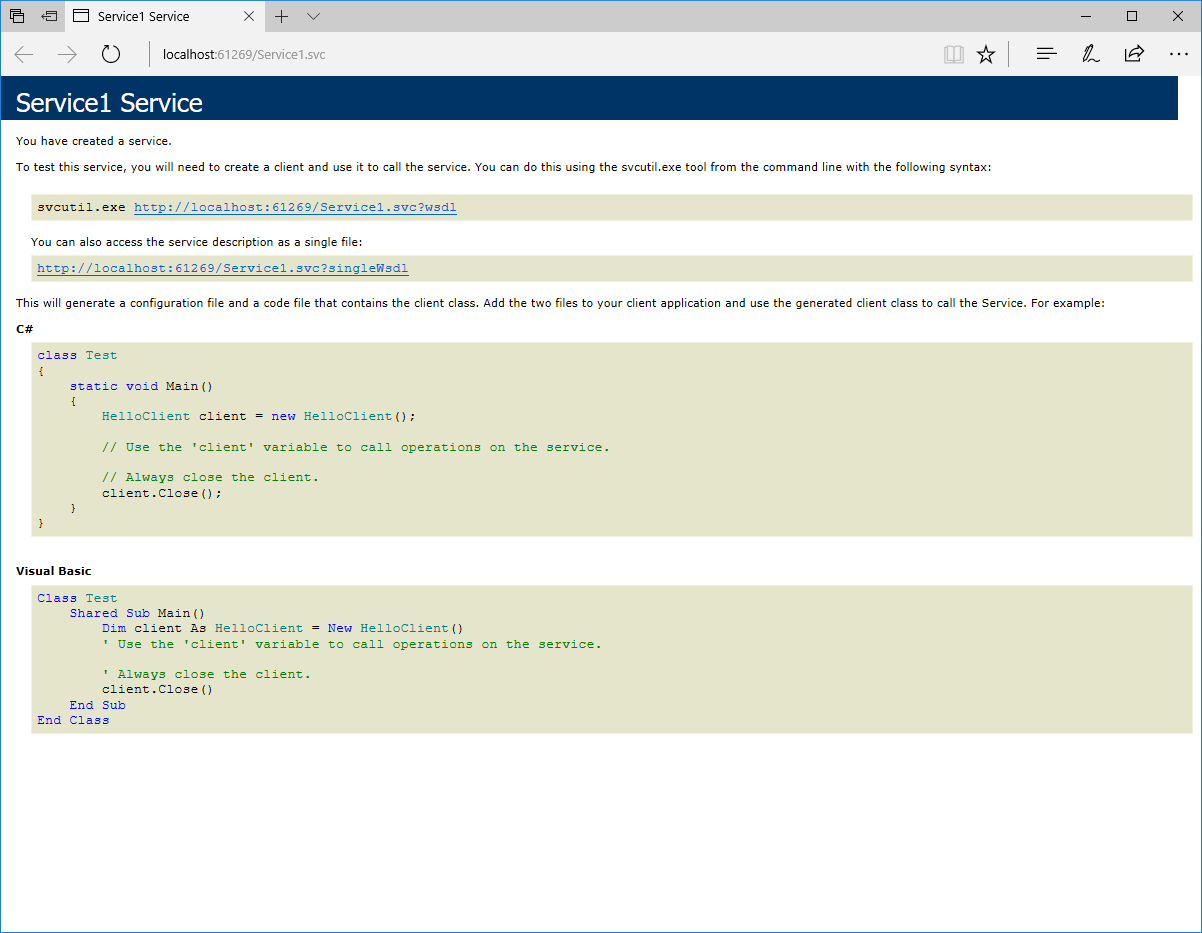Click the 'static void Main()' line
This screenshot has height=933, width=1202.
point(141,386)
